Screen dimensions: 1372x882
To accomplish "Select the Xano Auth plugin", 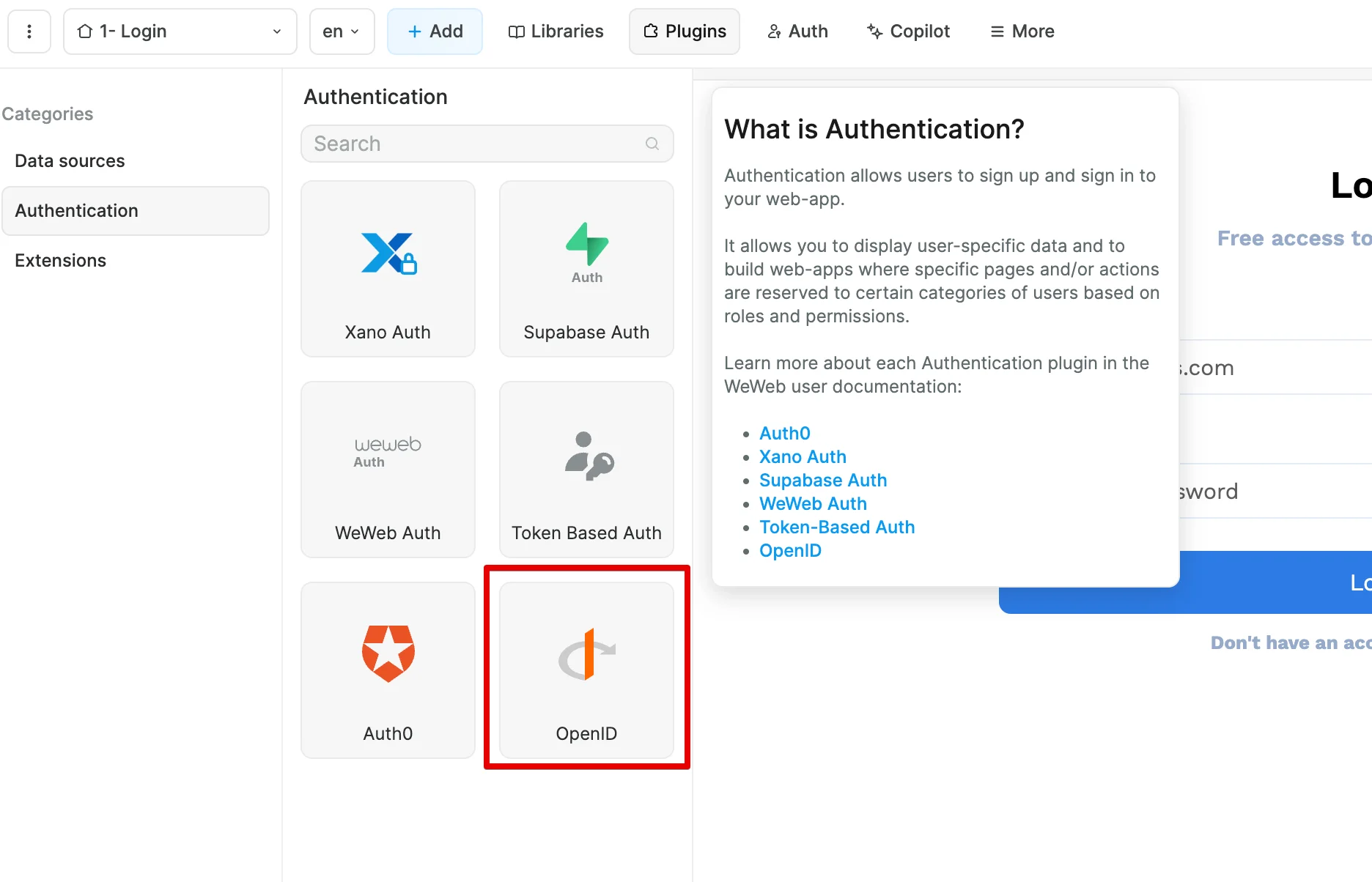I will point(388,269).
